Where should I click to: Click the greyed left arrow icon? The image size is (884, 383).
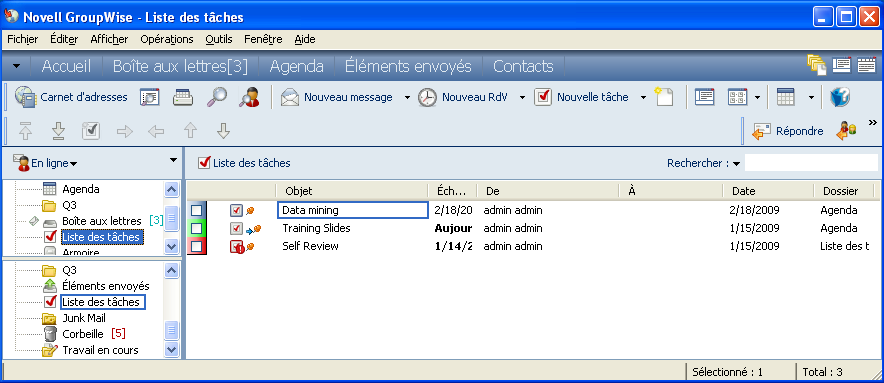click(x=156, y=131)
